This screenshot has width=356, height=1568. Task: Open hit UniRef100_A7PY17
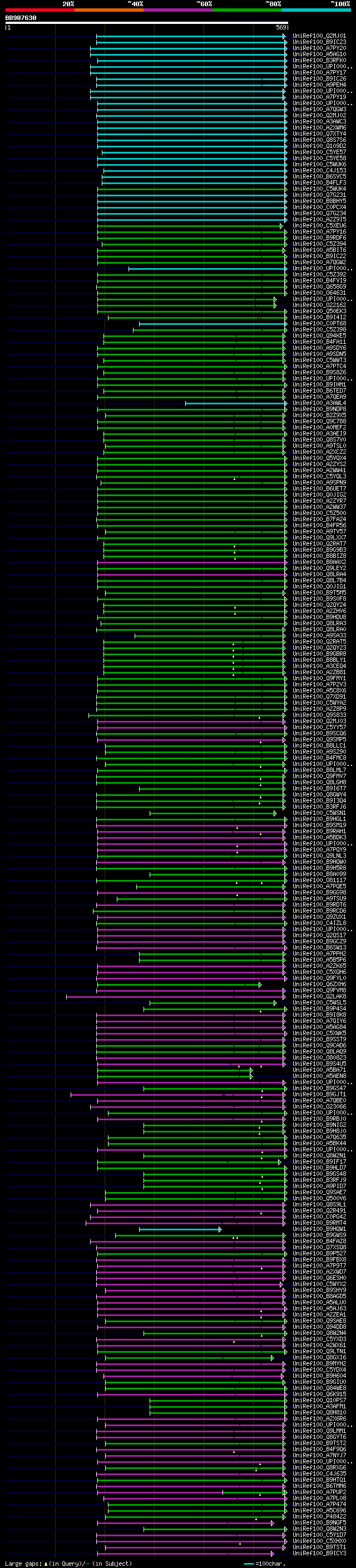point(319,72)
